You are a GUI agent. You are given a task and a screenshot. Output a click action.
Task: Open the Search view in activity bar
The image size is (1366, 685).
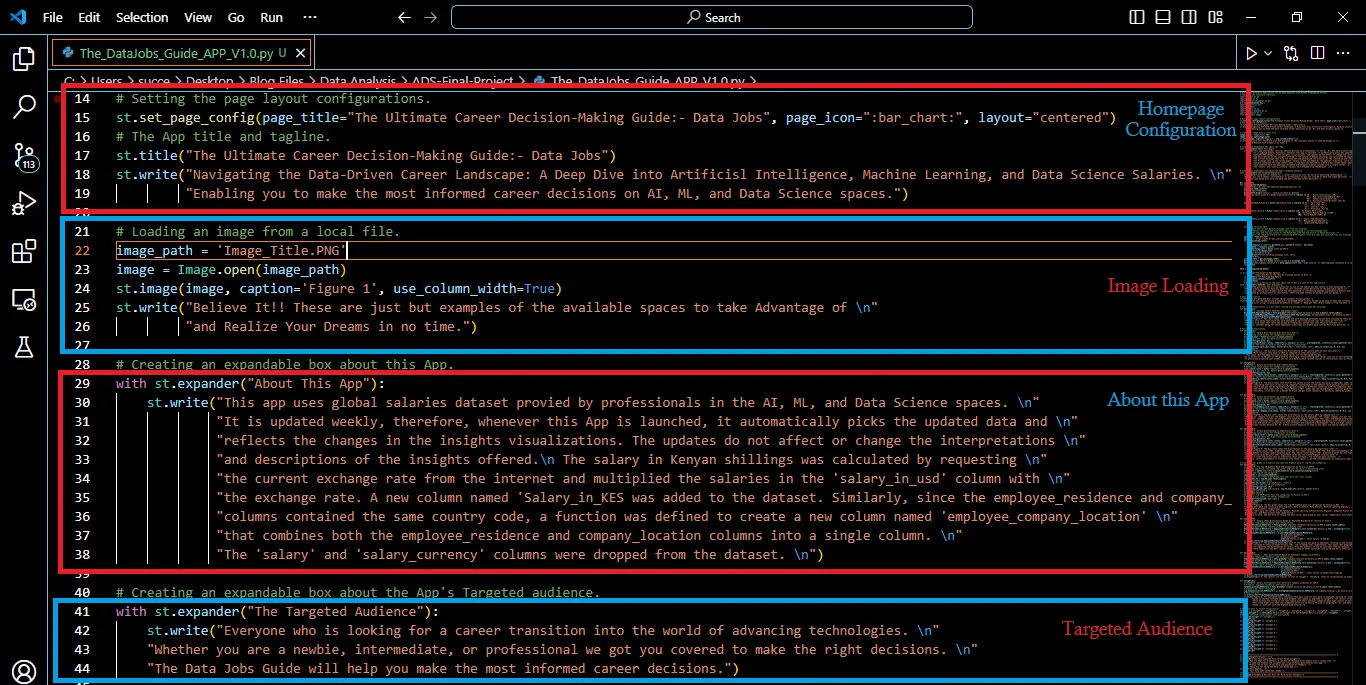point(23,107)
